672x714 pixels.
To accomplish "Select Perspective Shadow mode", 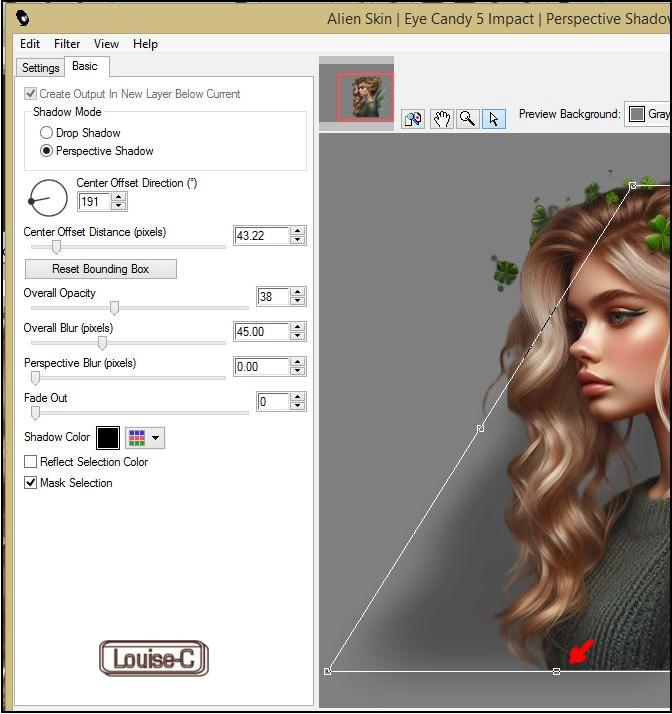I will 46,151.
